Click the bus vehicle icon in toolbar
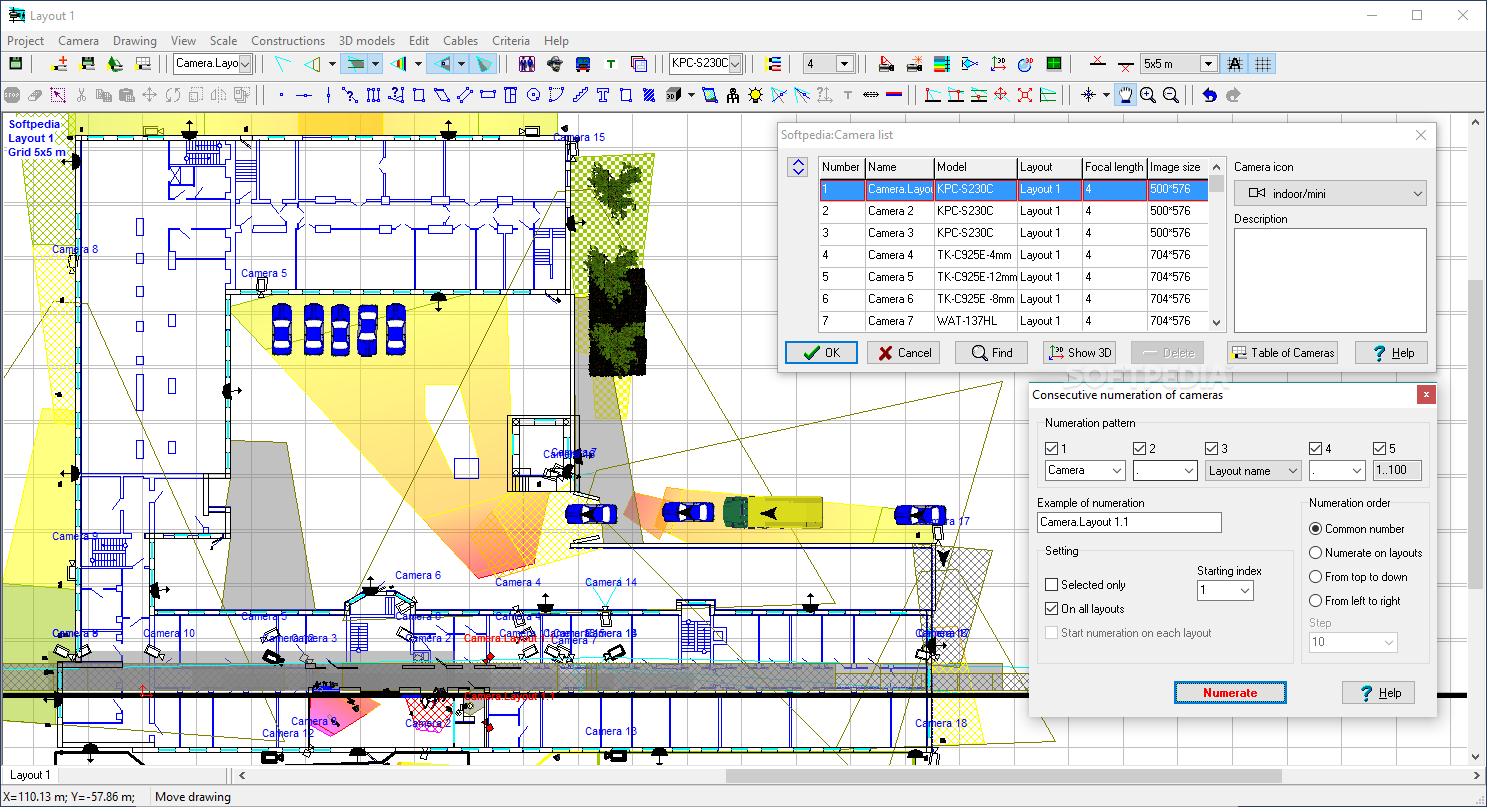1487x807 pixels. click(583, 64)
